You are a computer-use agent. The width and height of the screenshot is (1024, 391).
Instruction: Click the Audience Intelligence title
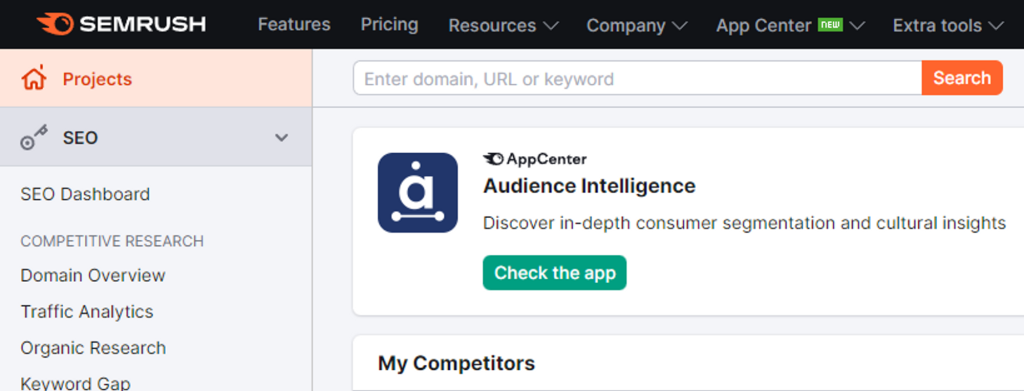589,185
